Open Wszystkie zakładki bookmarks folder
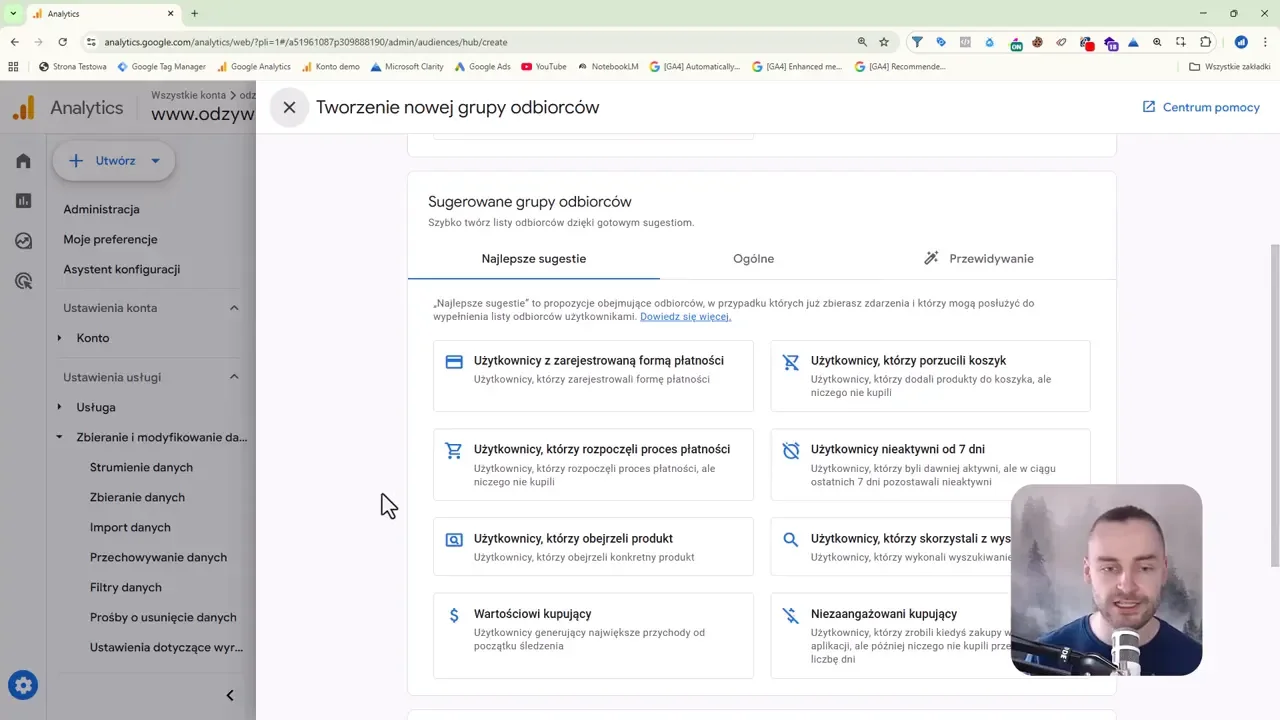Screen dimensions: 1280x720 pyautogui.click(x=1230, y=67)
